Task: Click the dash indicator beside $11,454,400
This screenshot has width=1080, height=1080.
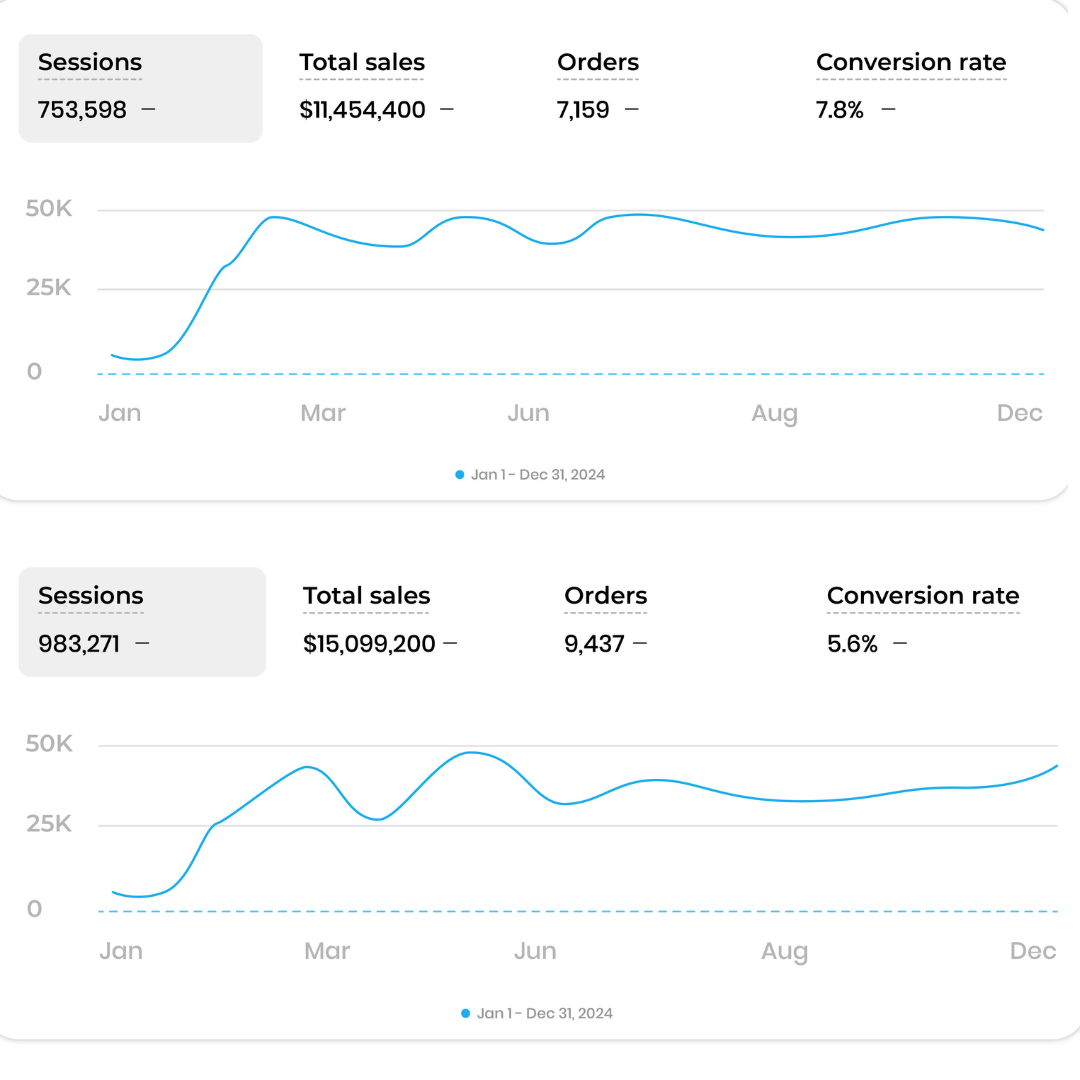Action: [446, 109]
